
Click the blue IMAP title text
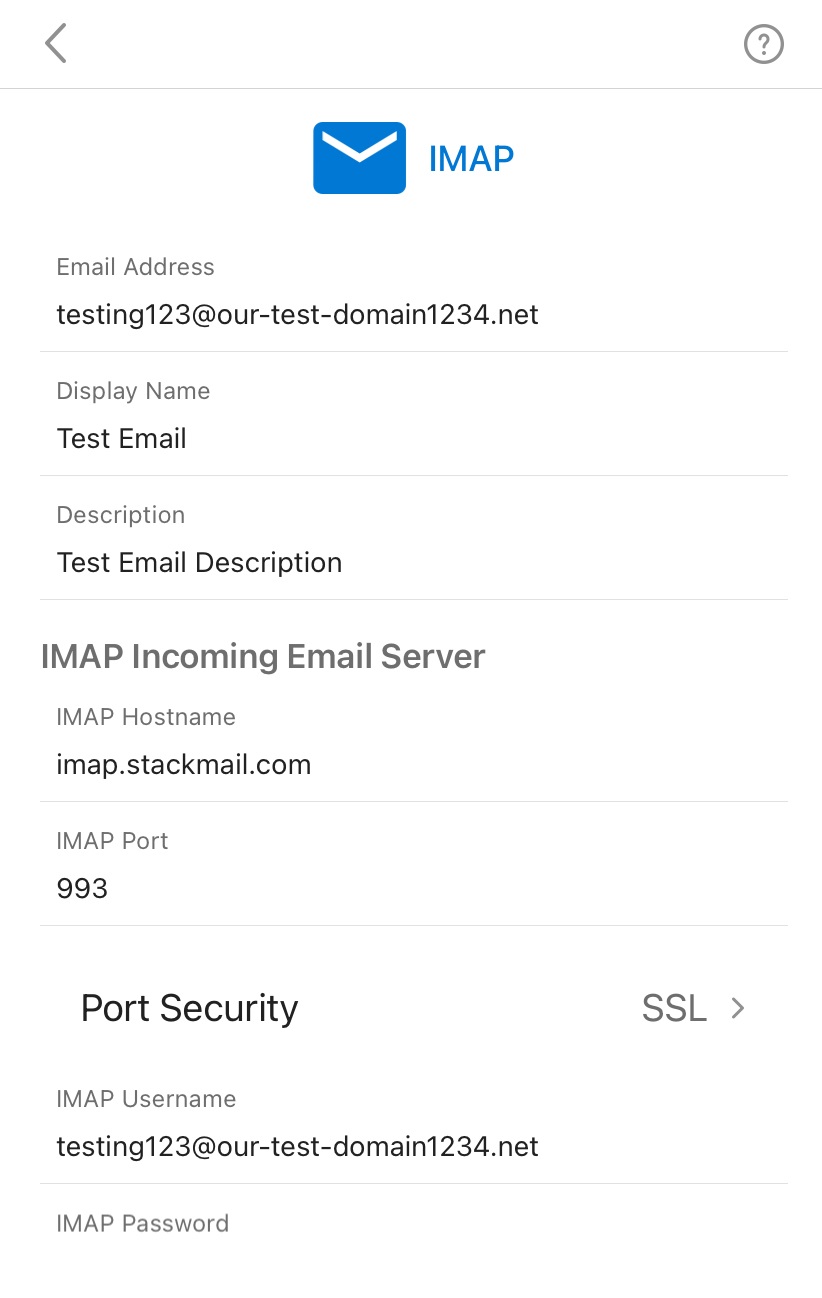click(471, 158)
